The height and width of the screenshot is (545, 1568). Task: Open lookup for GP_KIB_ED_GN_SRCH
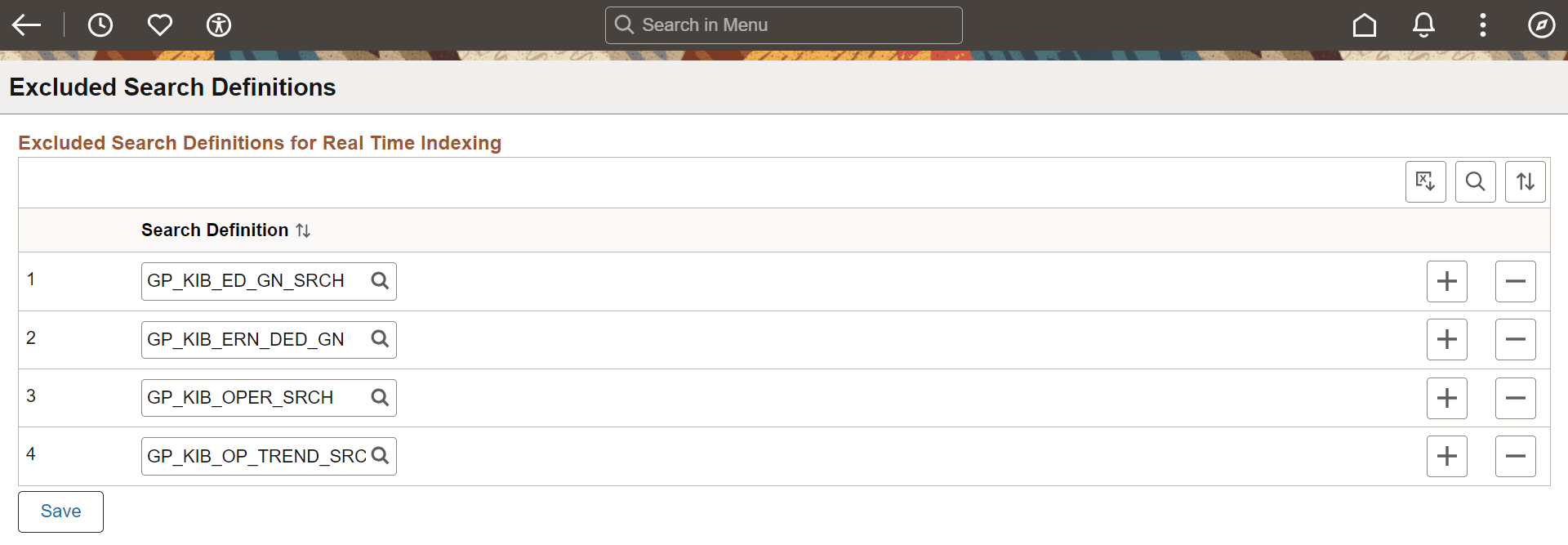pyautogui.click(x=380, y=280)
